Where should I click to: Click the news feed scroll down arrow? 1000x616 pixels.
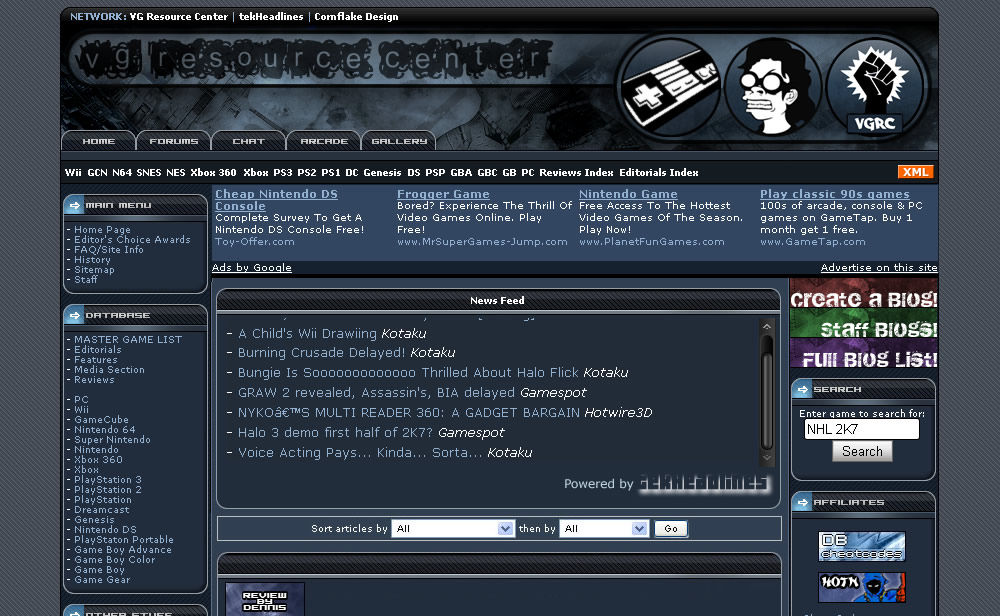tap(767, 457)
